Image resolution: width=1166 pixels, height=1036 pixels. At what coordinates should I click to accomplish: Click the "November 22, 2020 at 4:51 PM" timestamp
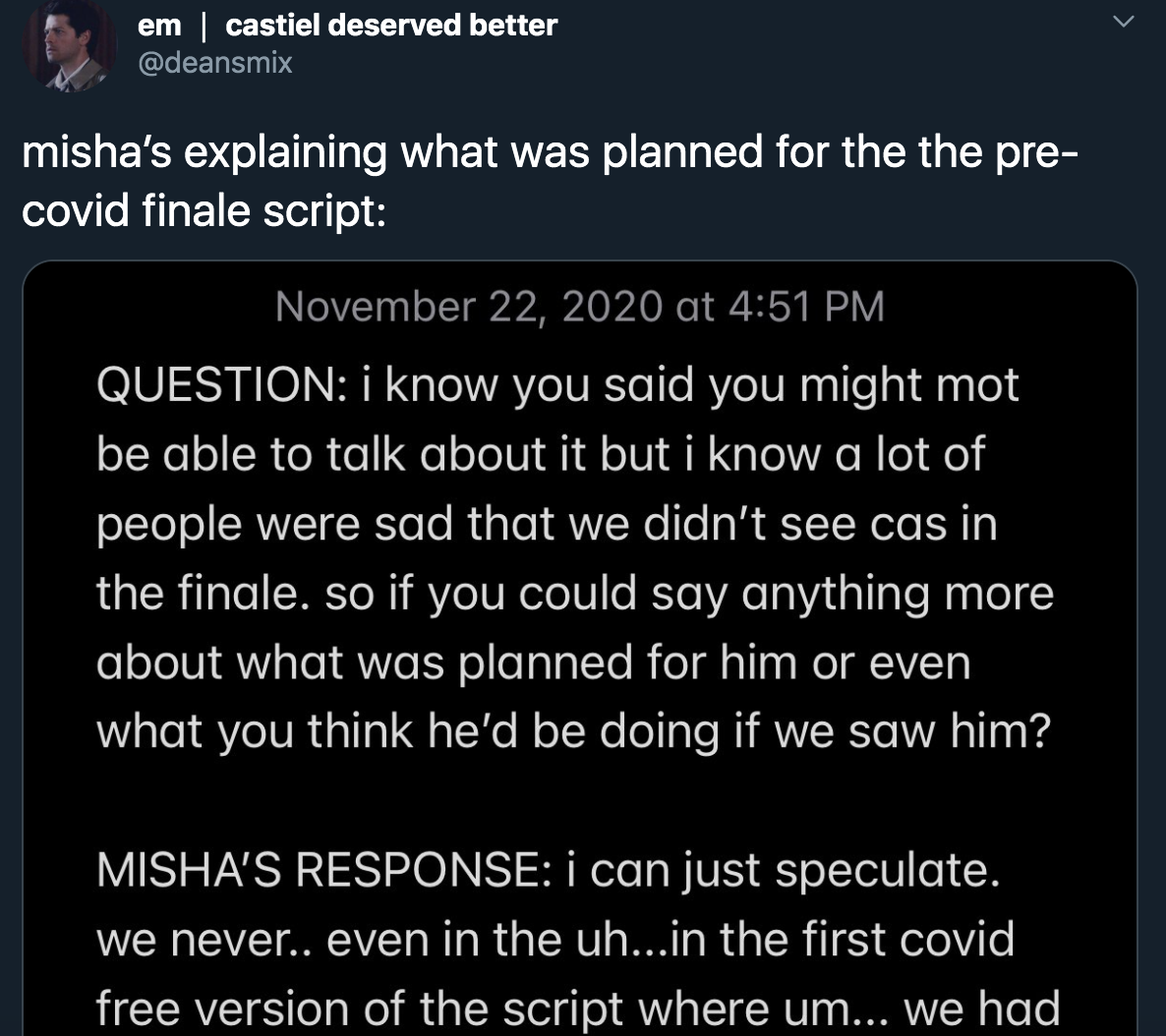click(x=579, y=306)
